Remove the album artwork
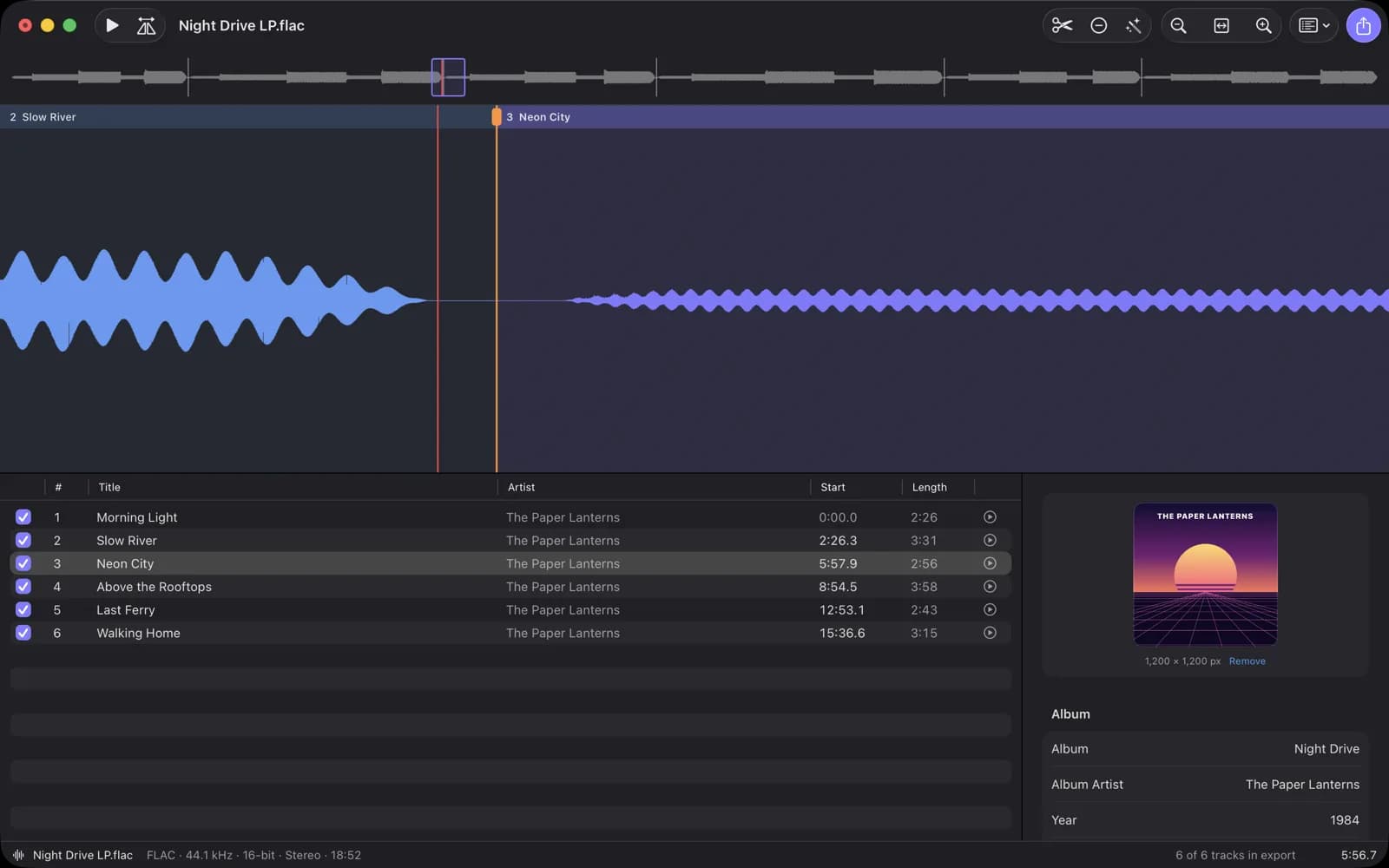The image size is (1389, 868). click(1247, 661)
